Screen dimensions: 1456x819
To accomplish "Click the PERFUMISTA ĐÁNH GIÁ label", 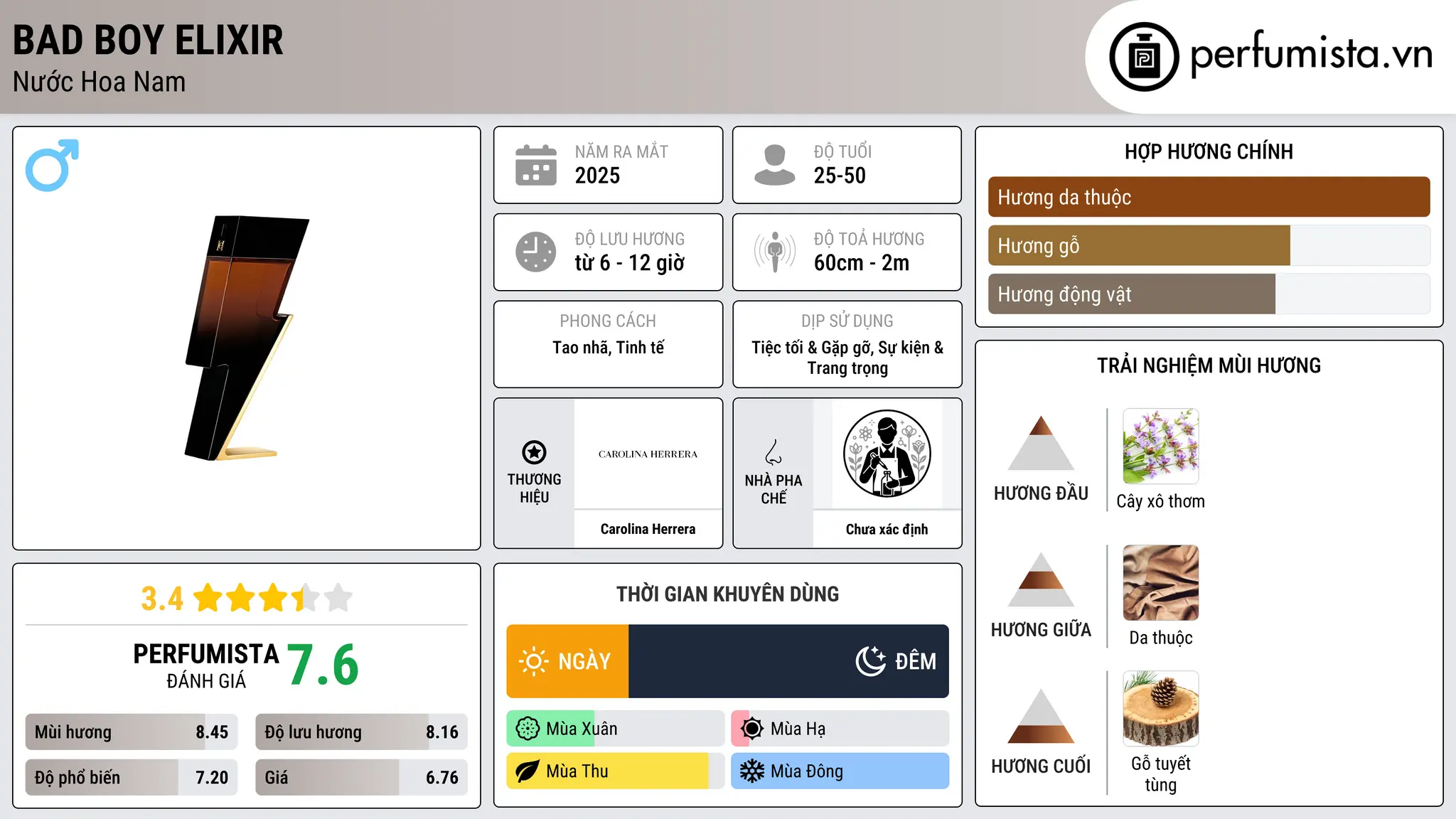I will coord(206,665).
